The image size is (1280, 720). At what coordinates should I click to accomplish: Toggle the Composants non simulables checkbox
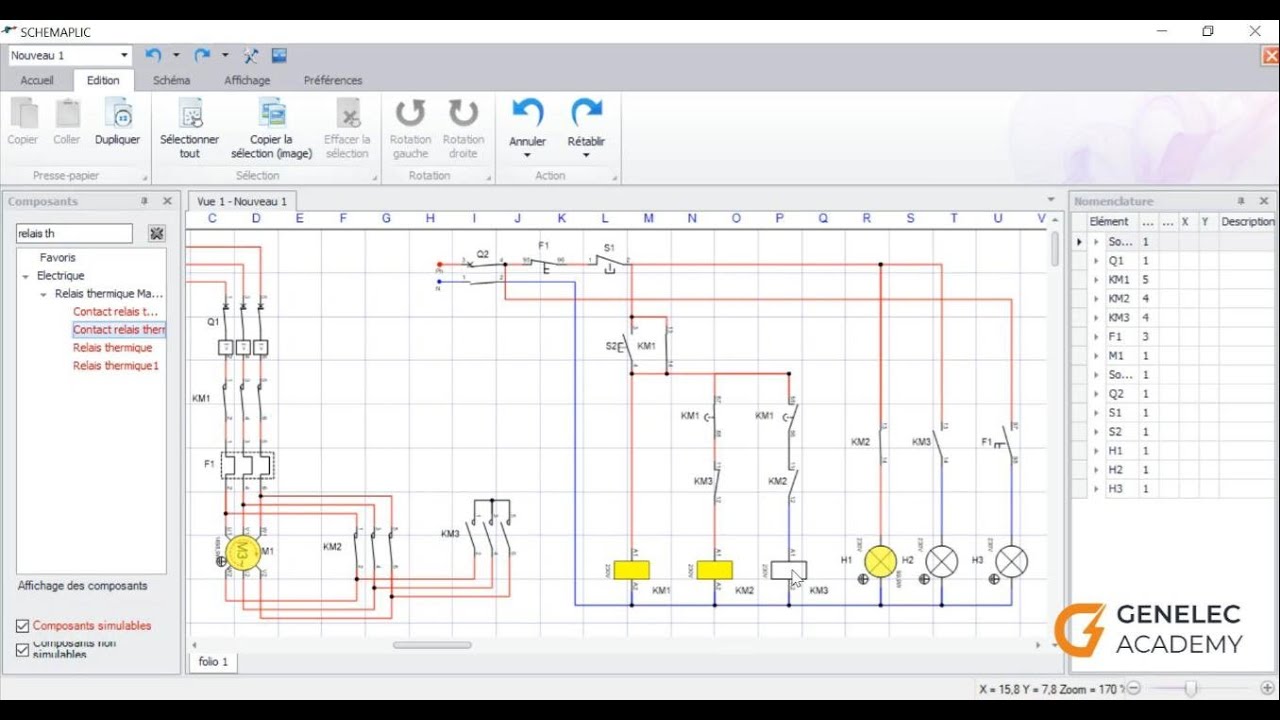click(22, 650)
